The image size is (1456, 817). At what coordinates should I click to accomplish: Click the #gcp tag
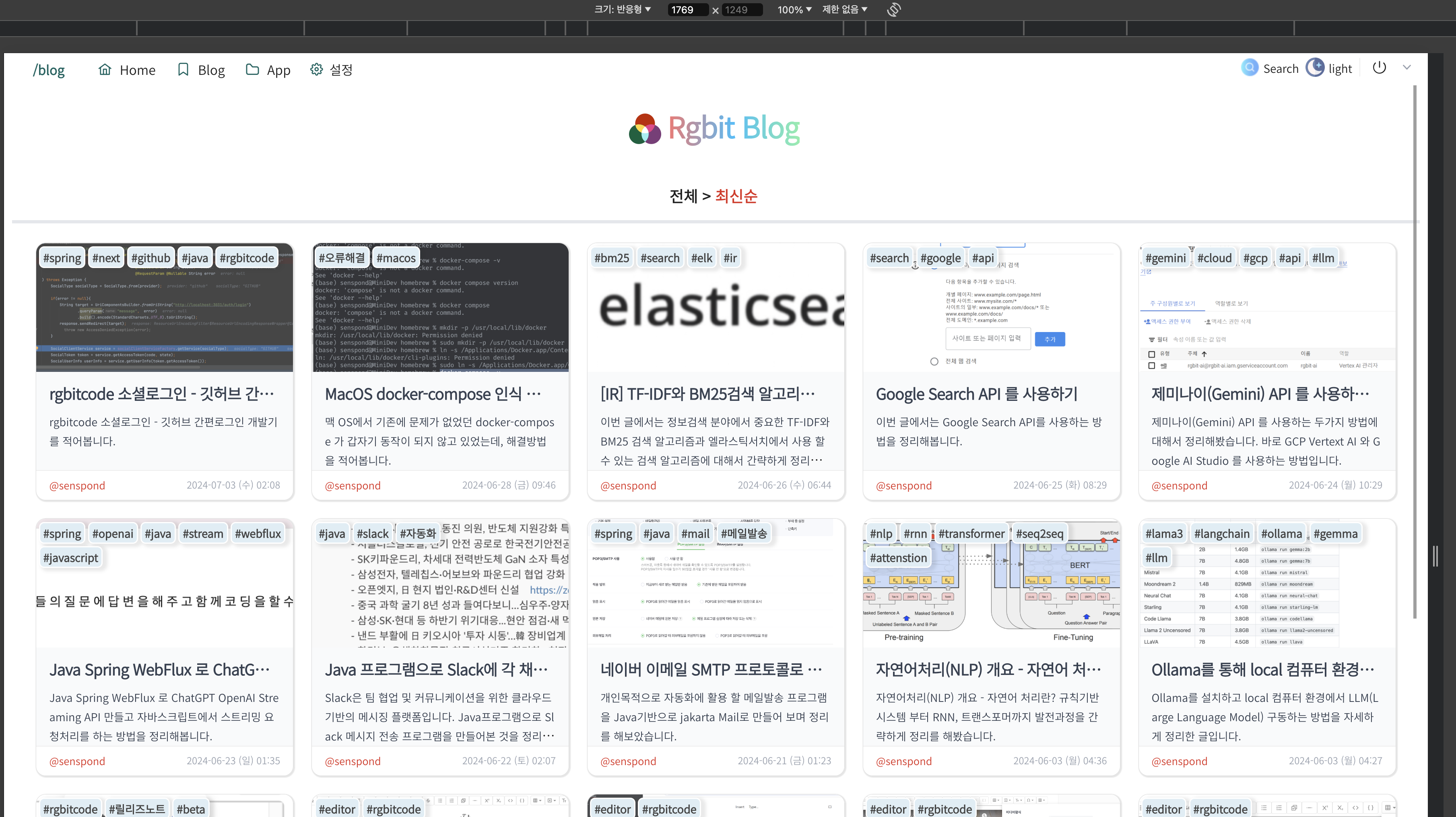1255,258
